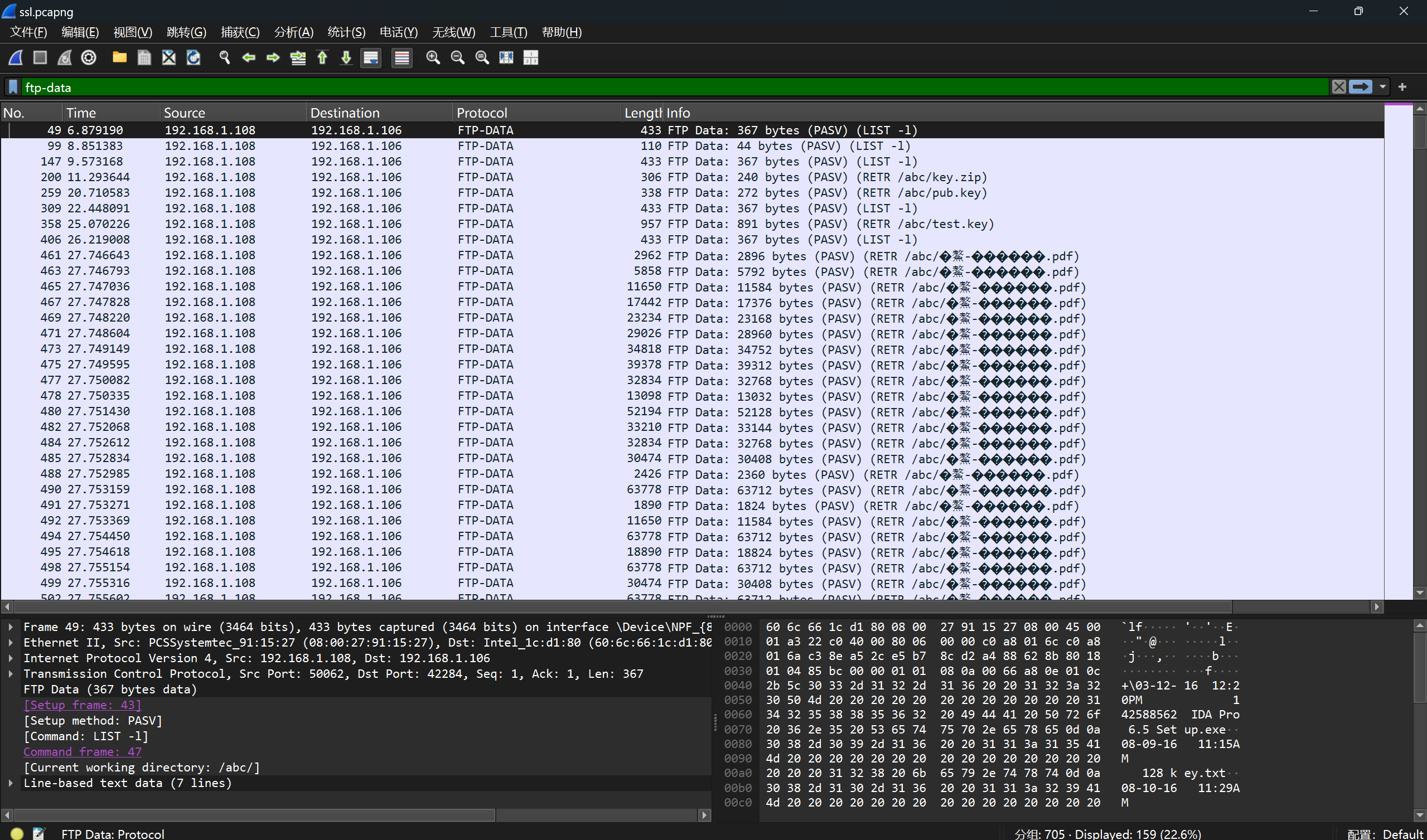This screenshot has height=840, width=1427.
Task: Click the stop capture square icon
Action: click(40, 58)
